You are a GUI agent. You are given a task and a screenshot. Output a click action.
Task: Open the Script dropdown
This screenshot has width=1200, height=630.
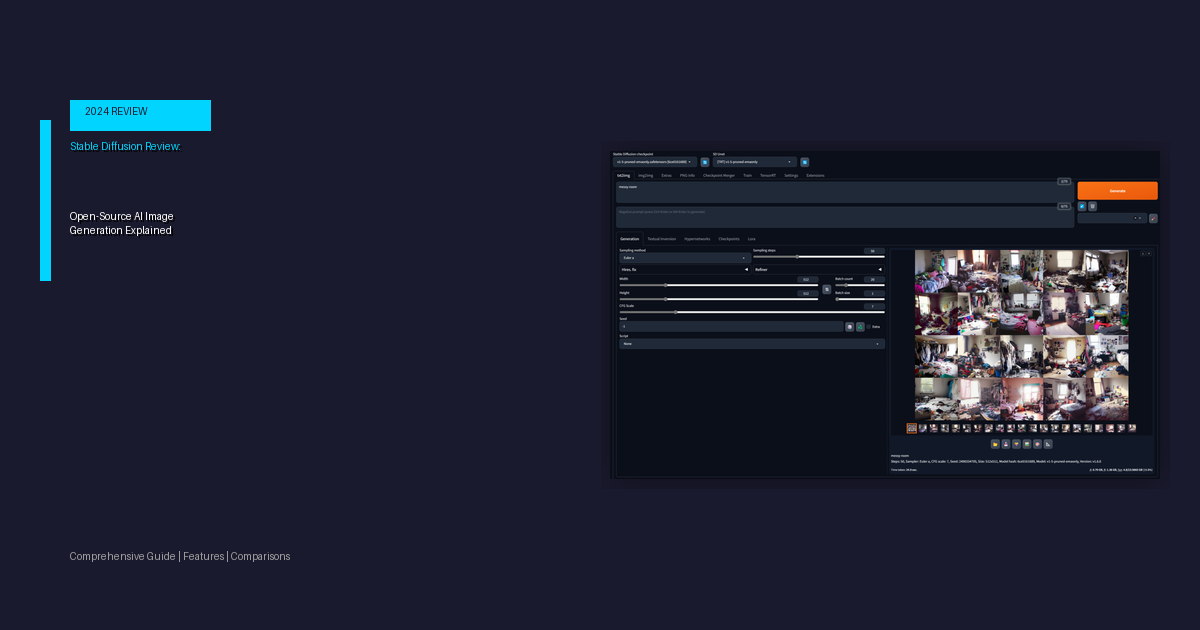click(x=752, y=343)
